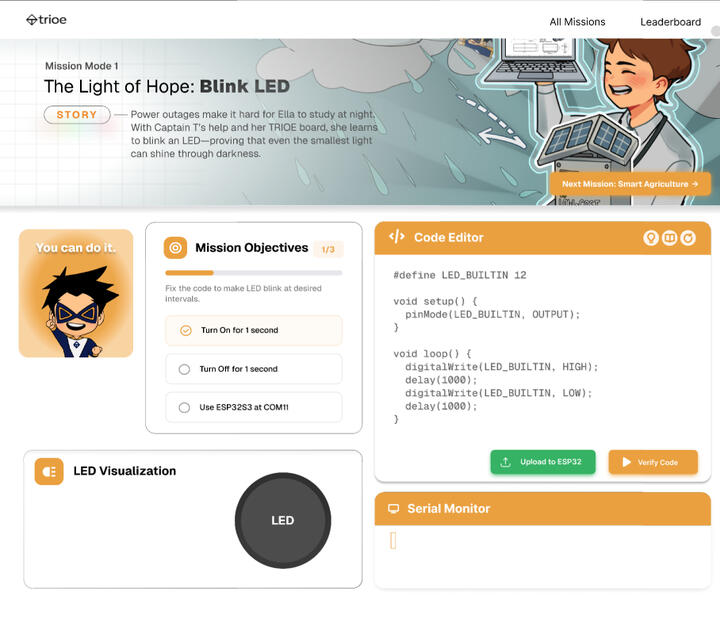Click the Upload to ESP32 button

tap(543, 462)
